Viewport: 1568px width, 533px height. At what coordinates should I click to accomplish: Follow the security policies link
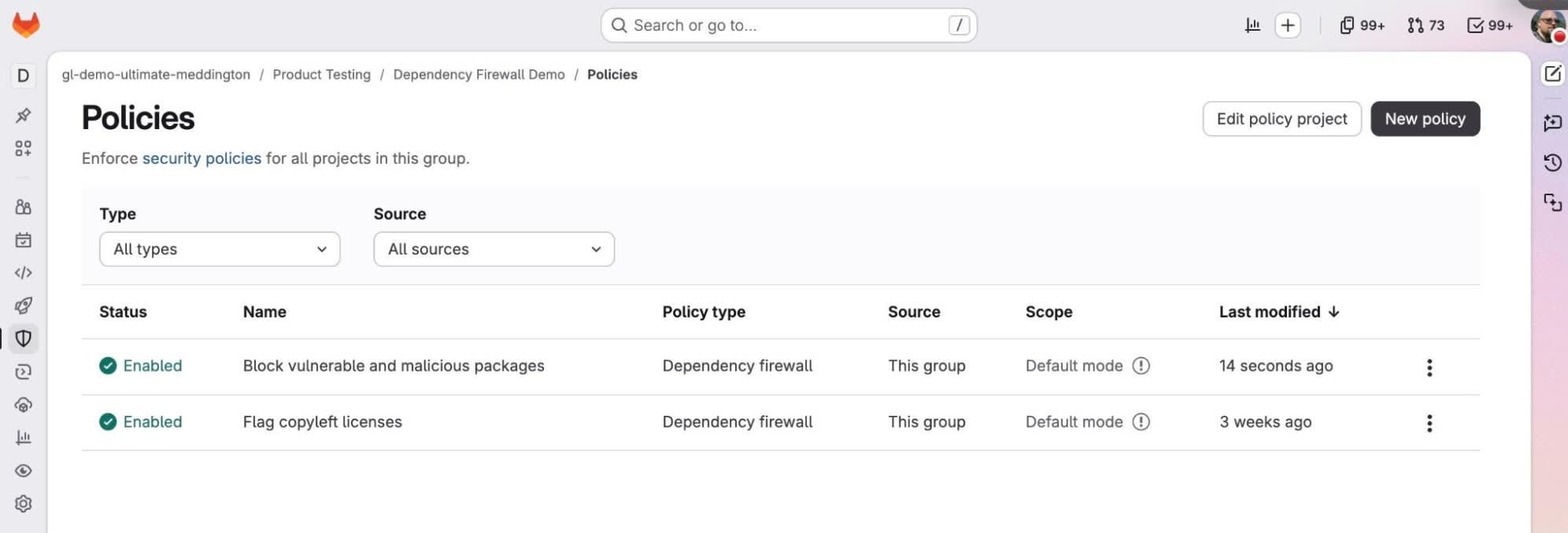(202, 158)
